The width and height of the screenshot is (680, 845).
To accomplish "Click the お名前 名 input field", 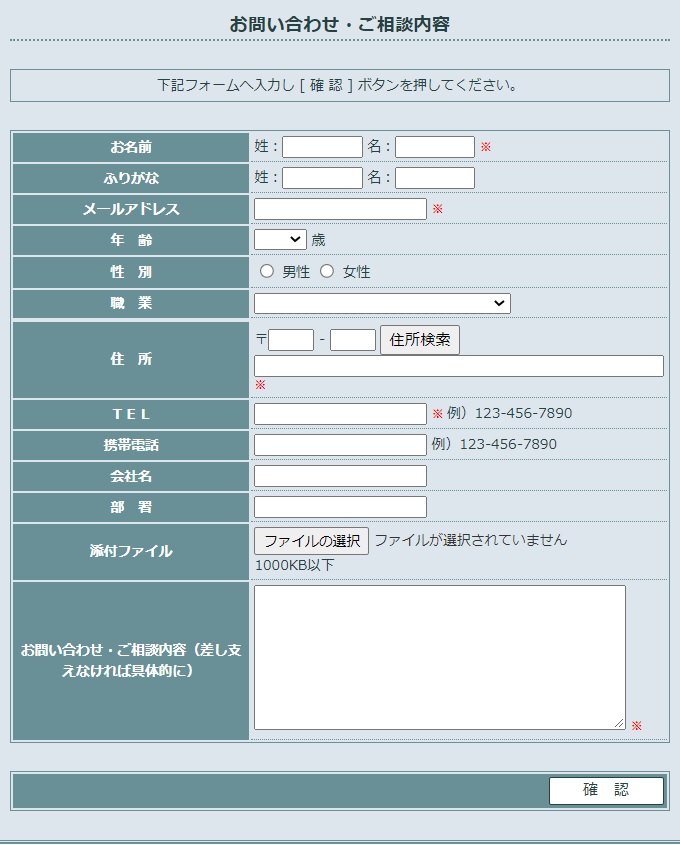I will click(434, 147).
